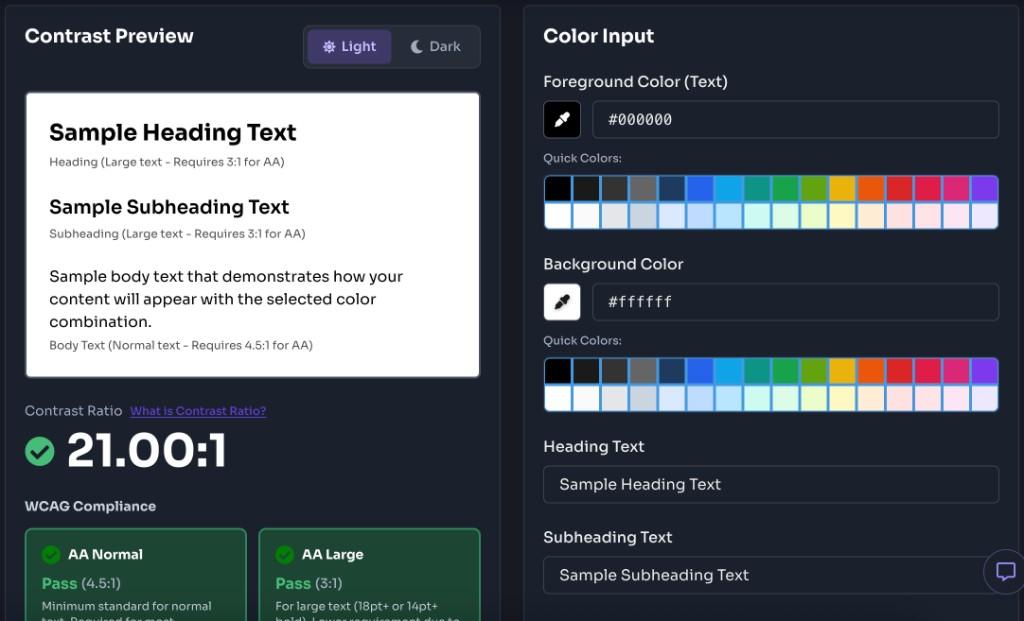Image resolution: width=1024 pixels, height=621 pixels.
Task: Pick purple foreground quick color
Action: coord(984,189)
